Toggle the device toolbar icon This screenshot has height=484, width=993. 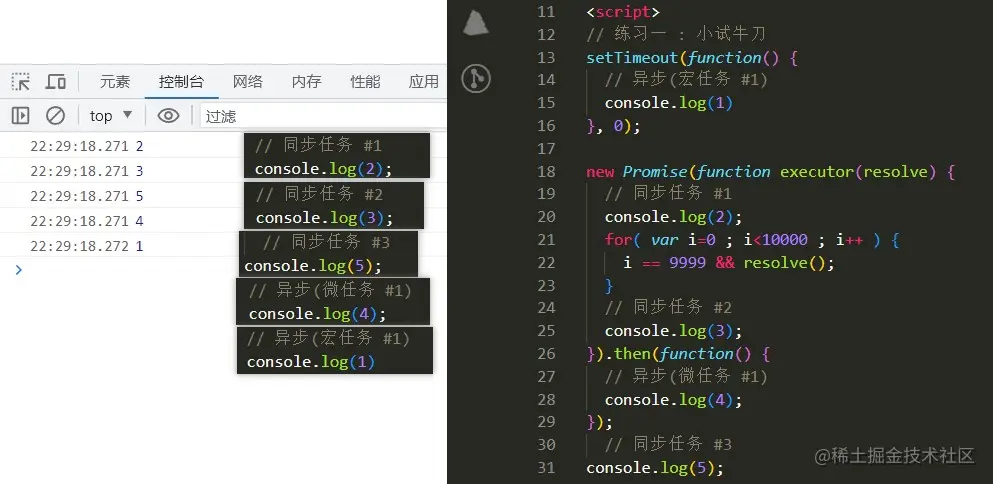point(56,82)
